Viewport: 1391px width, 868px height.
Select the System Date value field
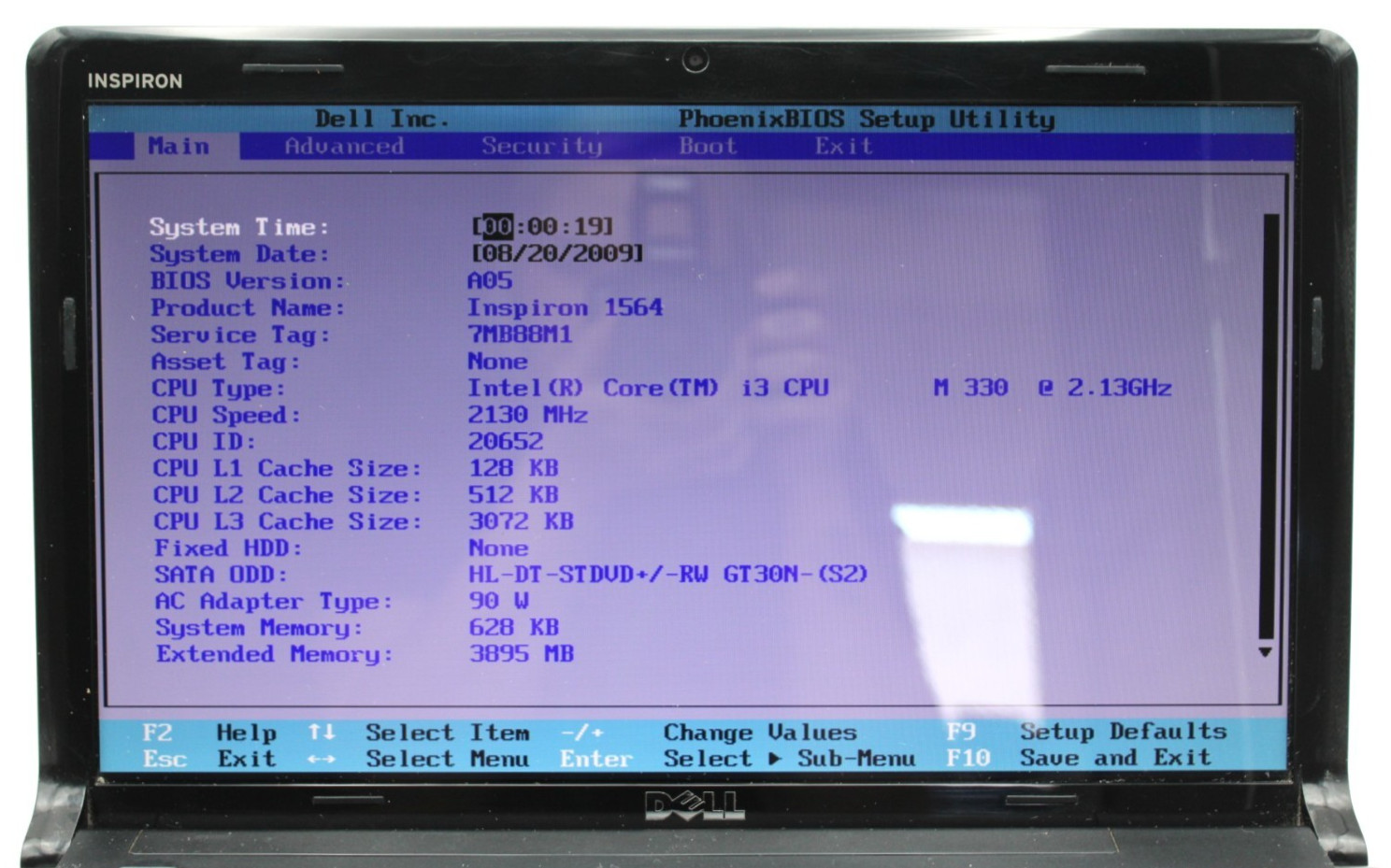558,253
